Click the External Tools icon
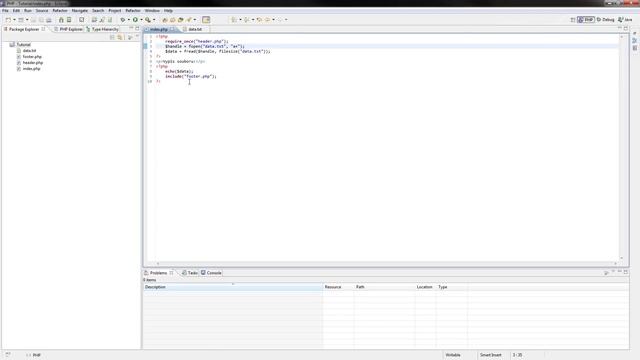 tap(148, 20)
